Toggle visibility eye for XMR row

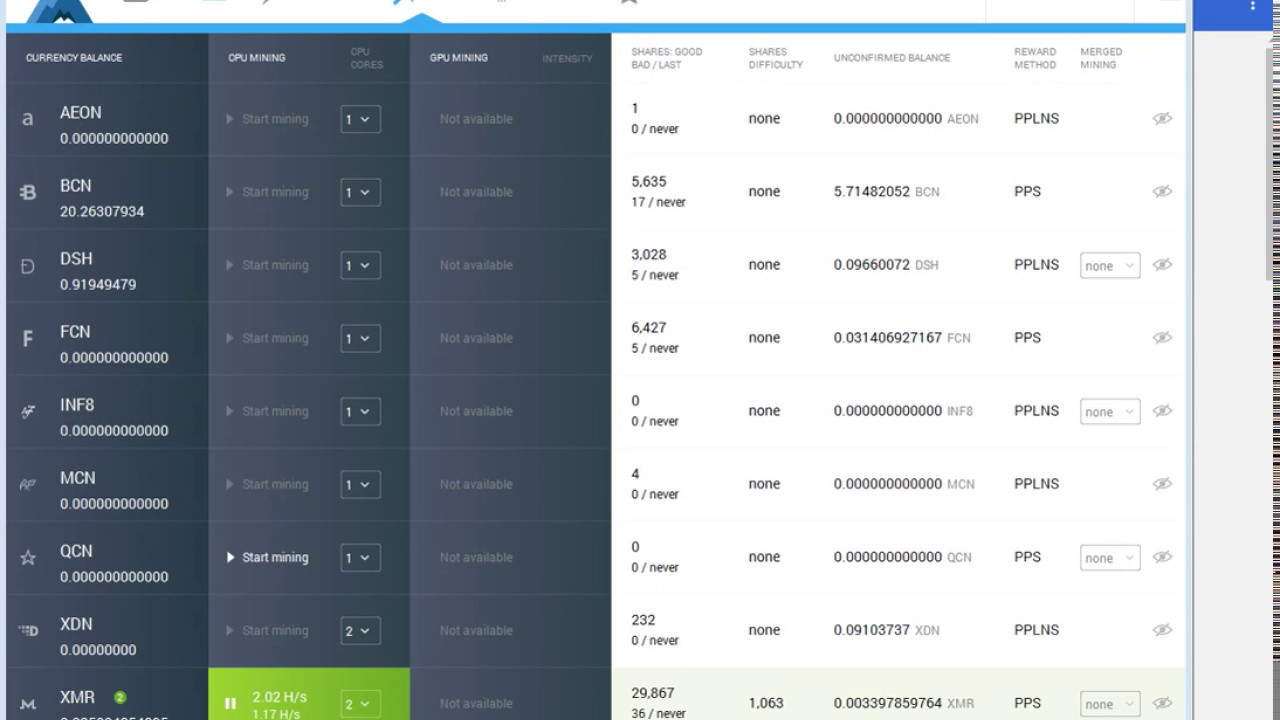point(1162,703)
